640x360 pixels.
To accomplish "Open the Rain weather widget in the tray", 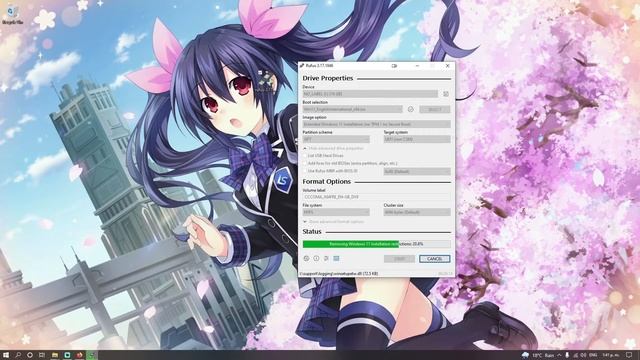I will tap(538, 356).
